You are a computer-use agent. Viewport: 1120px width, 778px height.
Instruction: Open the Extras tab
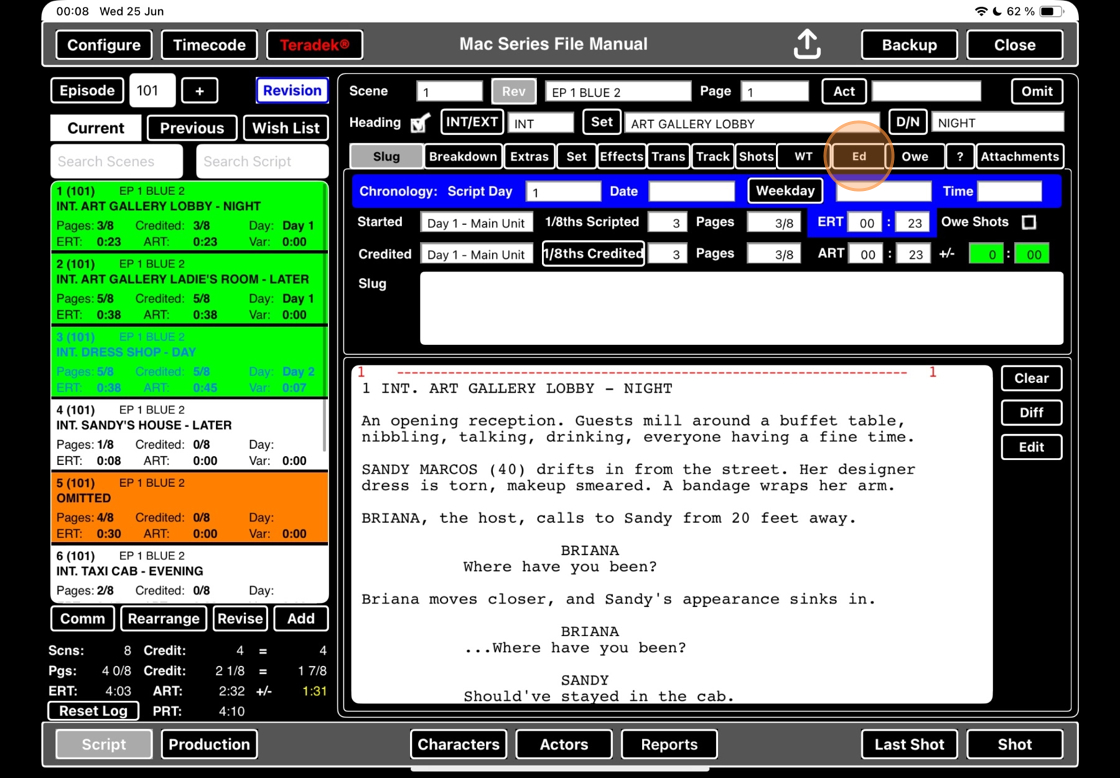click(529, 156)
